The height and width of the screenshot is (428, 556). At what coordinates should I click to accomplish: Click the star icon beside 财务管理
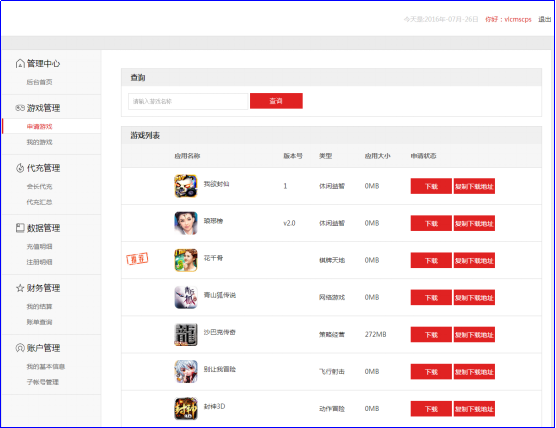[x=20, y=288]
